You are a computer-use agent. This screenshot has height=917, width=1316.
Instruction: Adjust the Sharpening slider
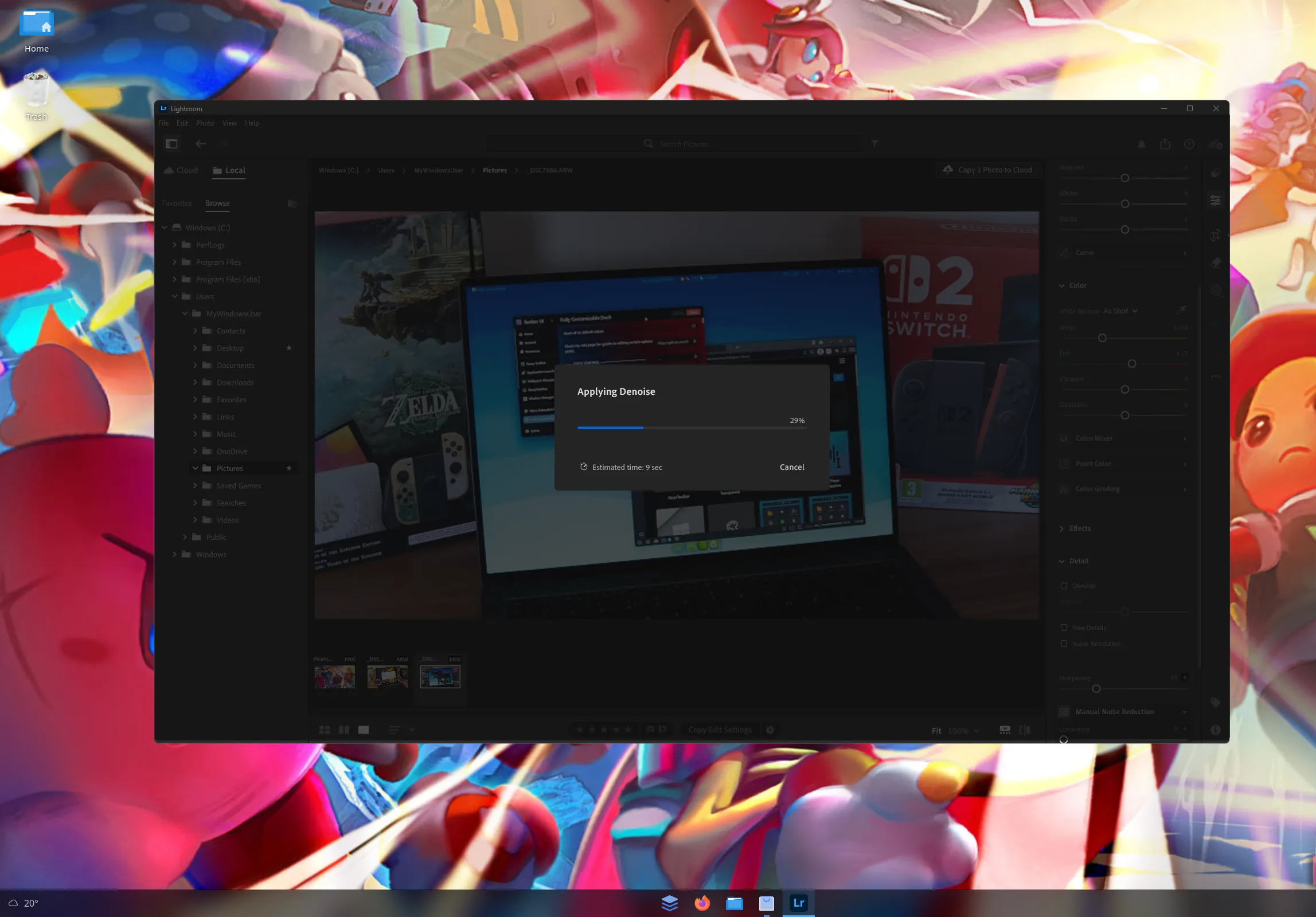(x=1096, y=688)
